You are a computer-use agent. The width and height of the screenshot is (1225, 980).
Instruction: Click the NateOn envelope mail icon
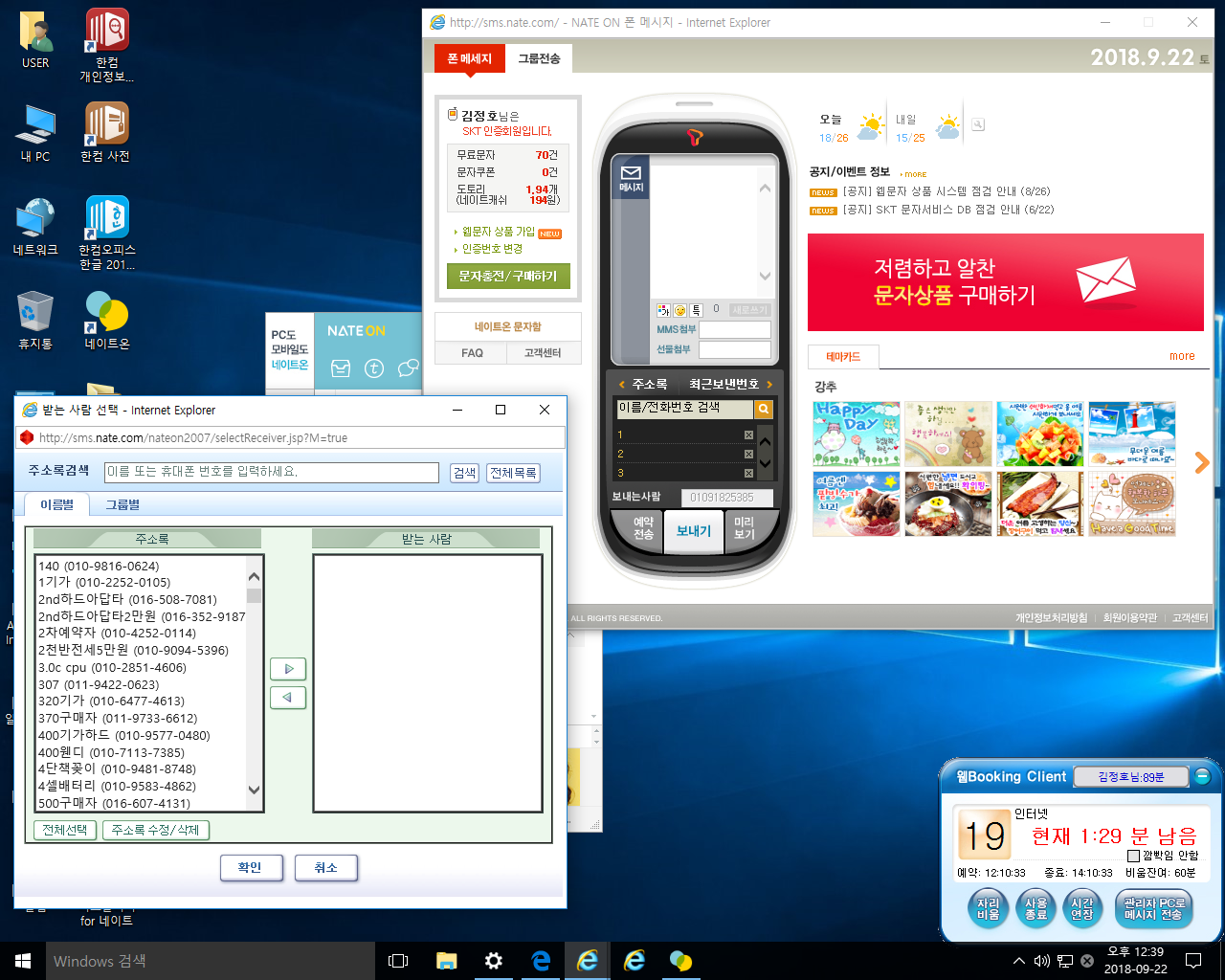pyautogui.click(x=341, y=368)
